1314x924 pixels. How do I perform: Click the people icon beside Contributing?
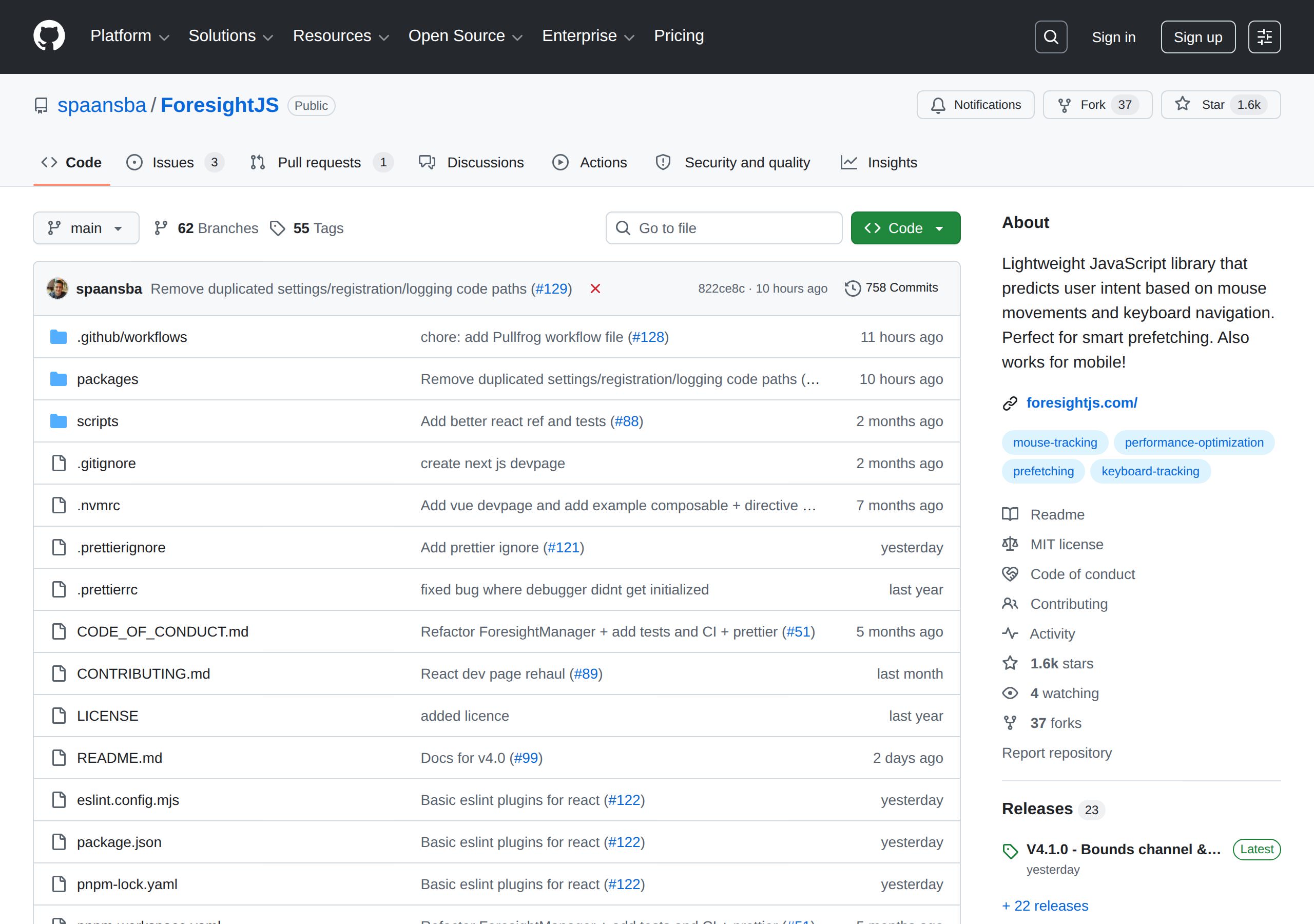pos(1010,603)
